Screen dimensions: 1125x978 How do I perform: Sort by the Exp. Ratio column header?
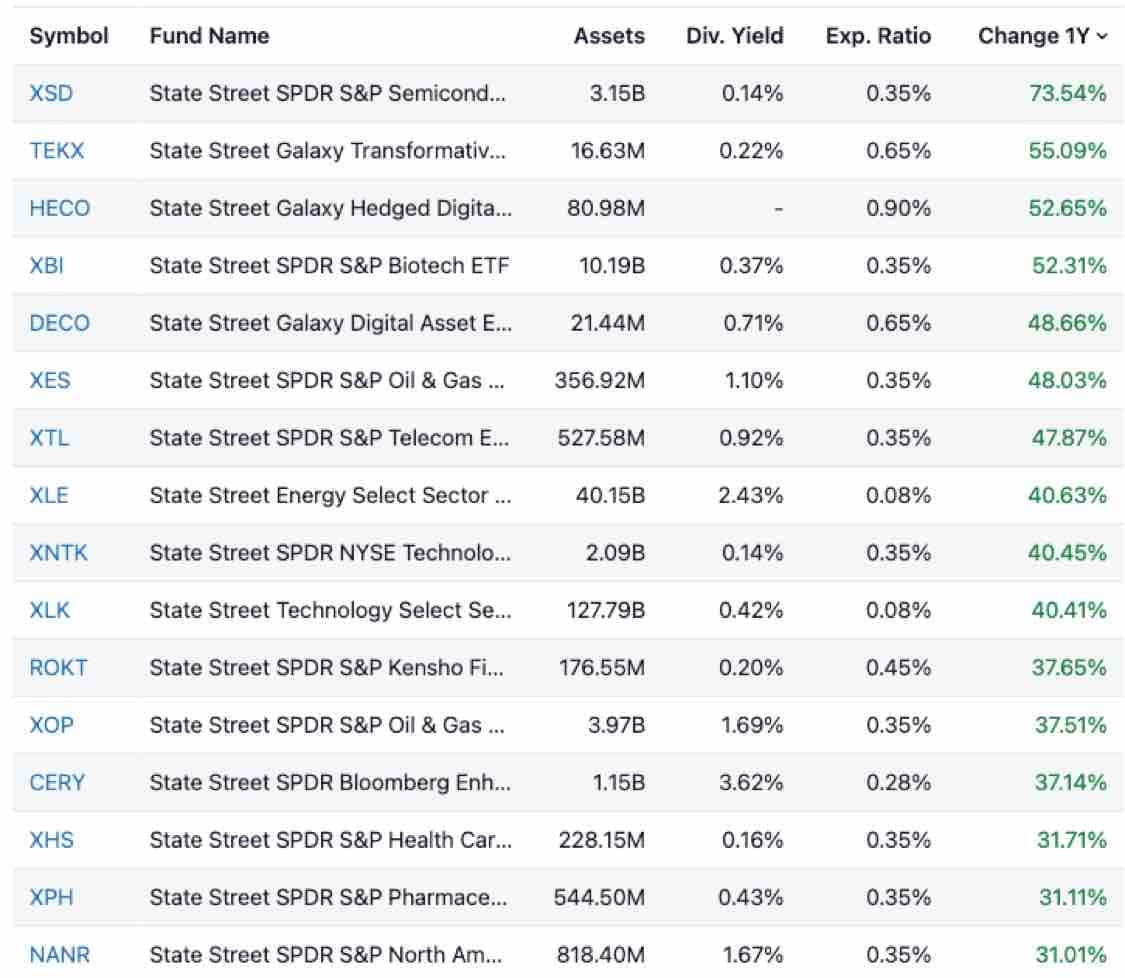(x=878, y=36)
